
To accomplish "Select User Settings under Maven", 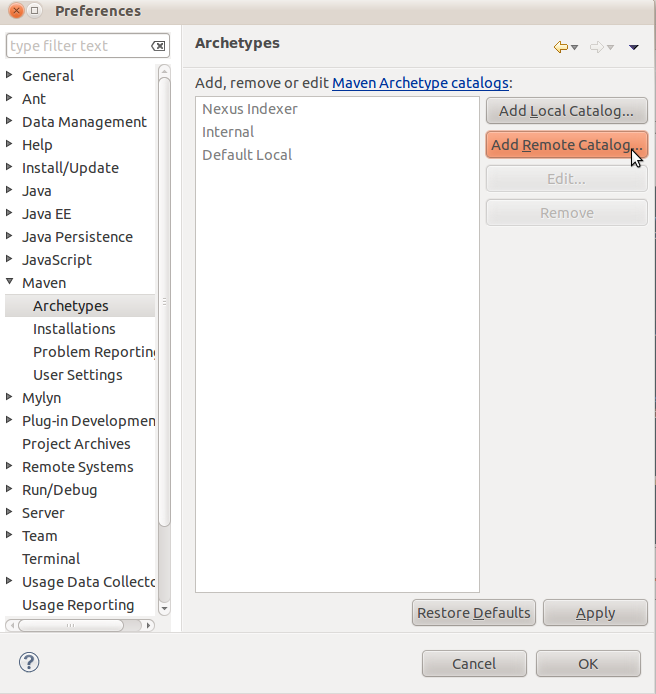I will pos(78,375).
